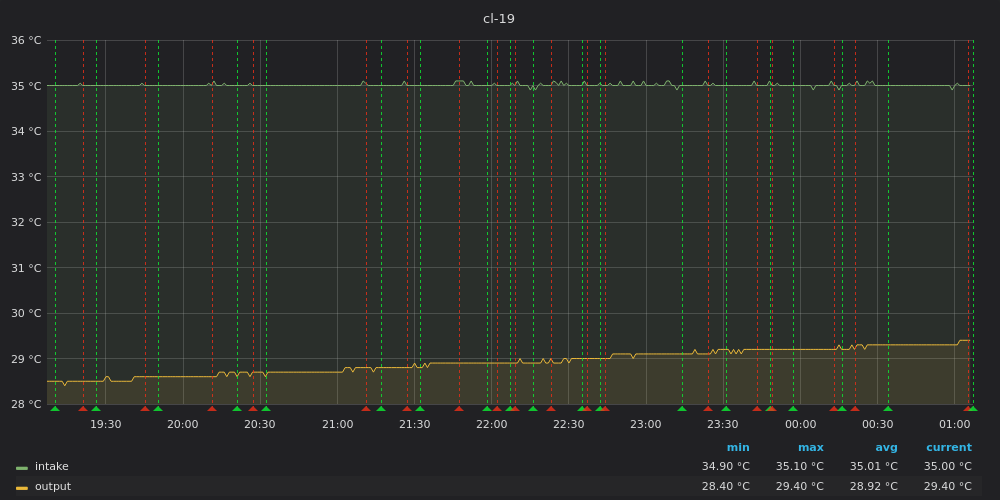Sort legend by min column
The width and height of the screenshot is (1000, 500).
738,448
